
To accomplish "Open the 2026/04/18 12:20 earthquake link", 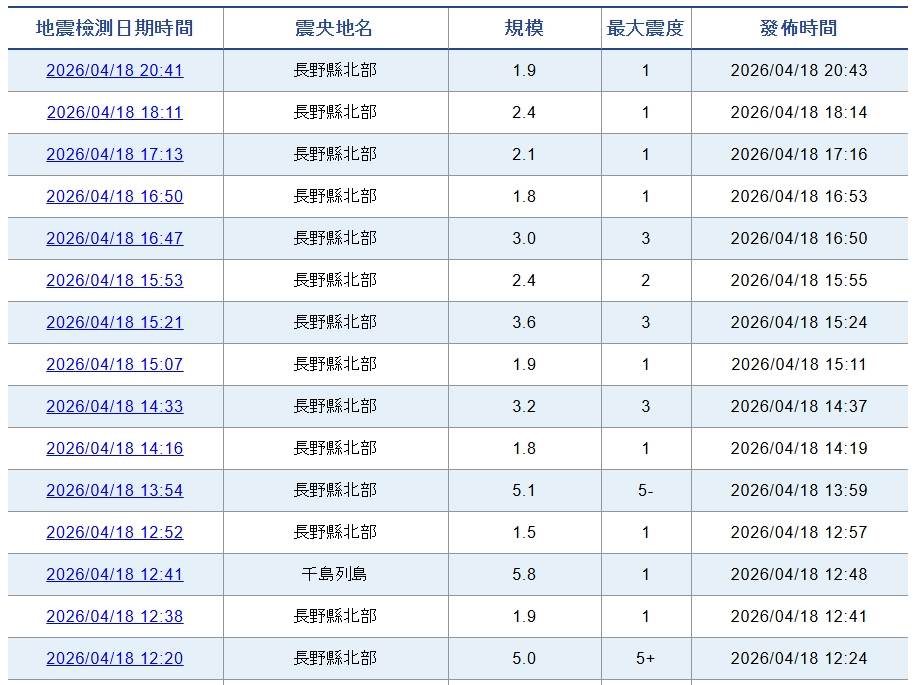I will (115, 658).
